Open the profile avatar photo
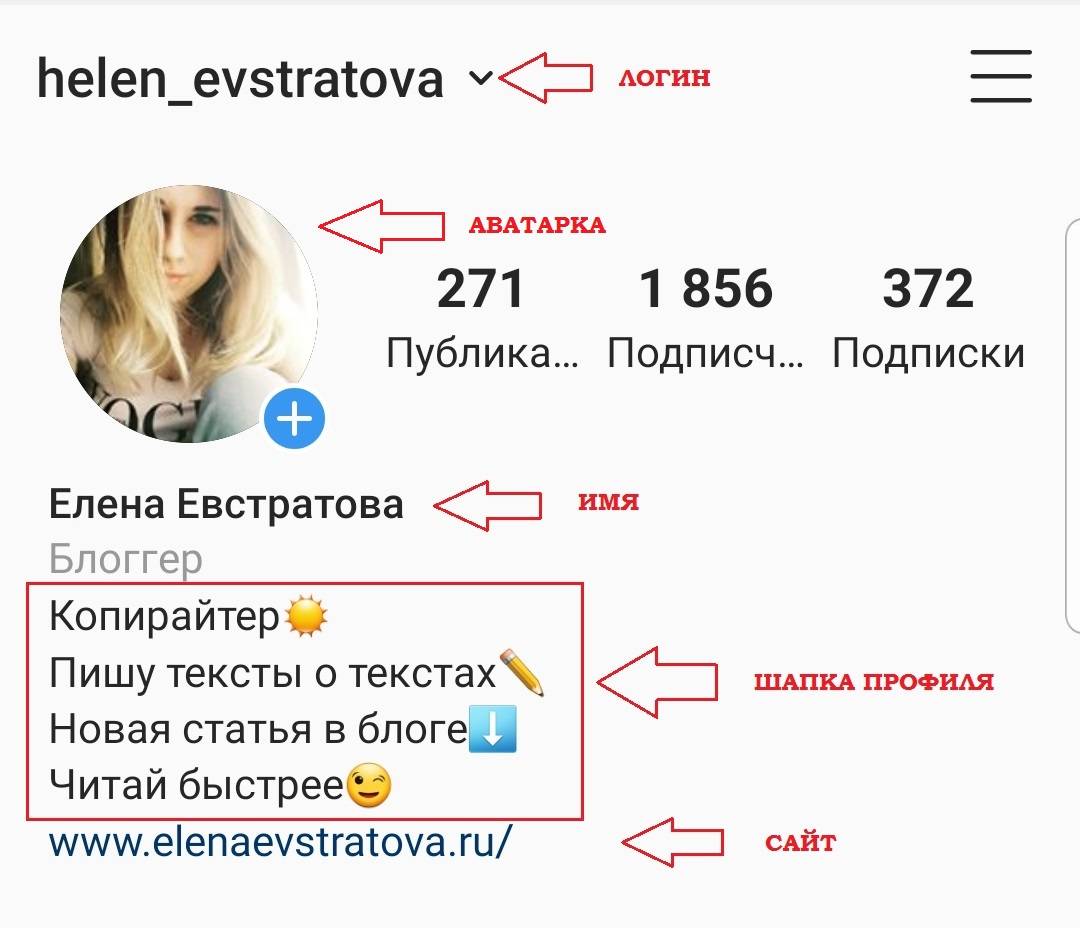Screen dimensions: 1080x928 (189, 313)
